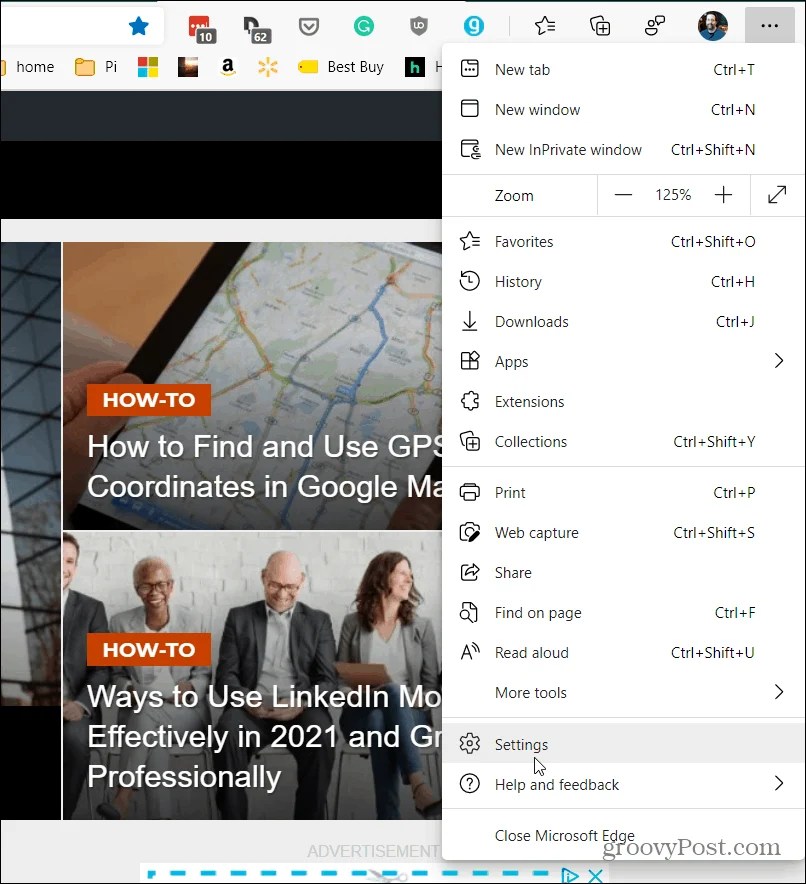Click the uBlock Origin extension icon
The width and height of the screenshot is (806, 884).
click(x=418, y=27)
